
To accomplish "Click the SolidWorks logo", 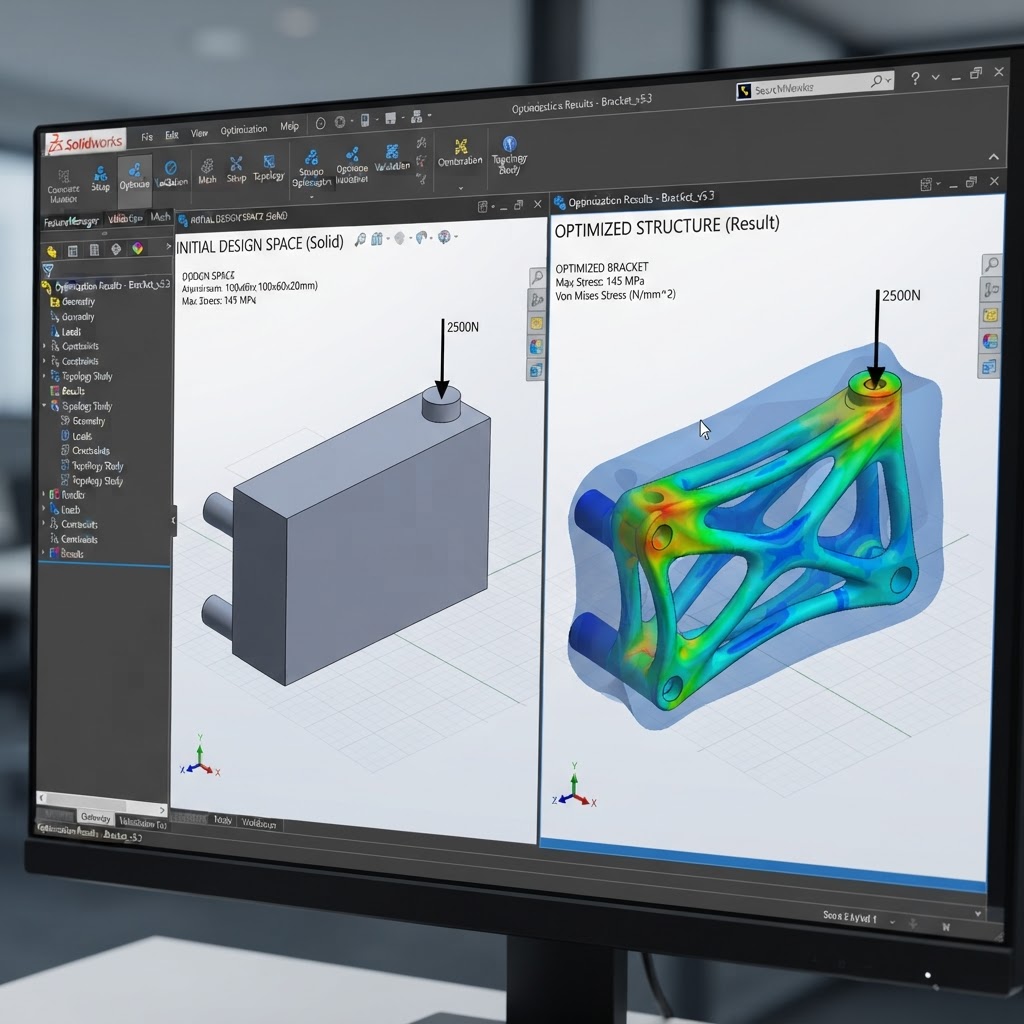I will click(x=86, y=144).
